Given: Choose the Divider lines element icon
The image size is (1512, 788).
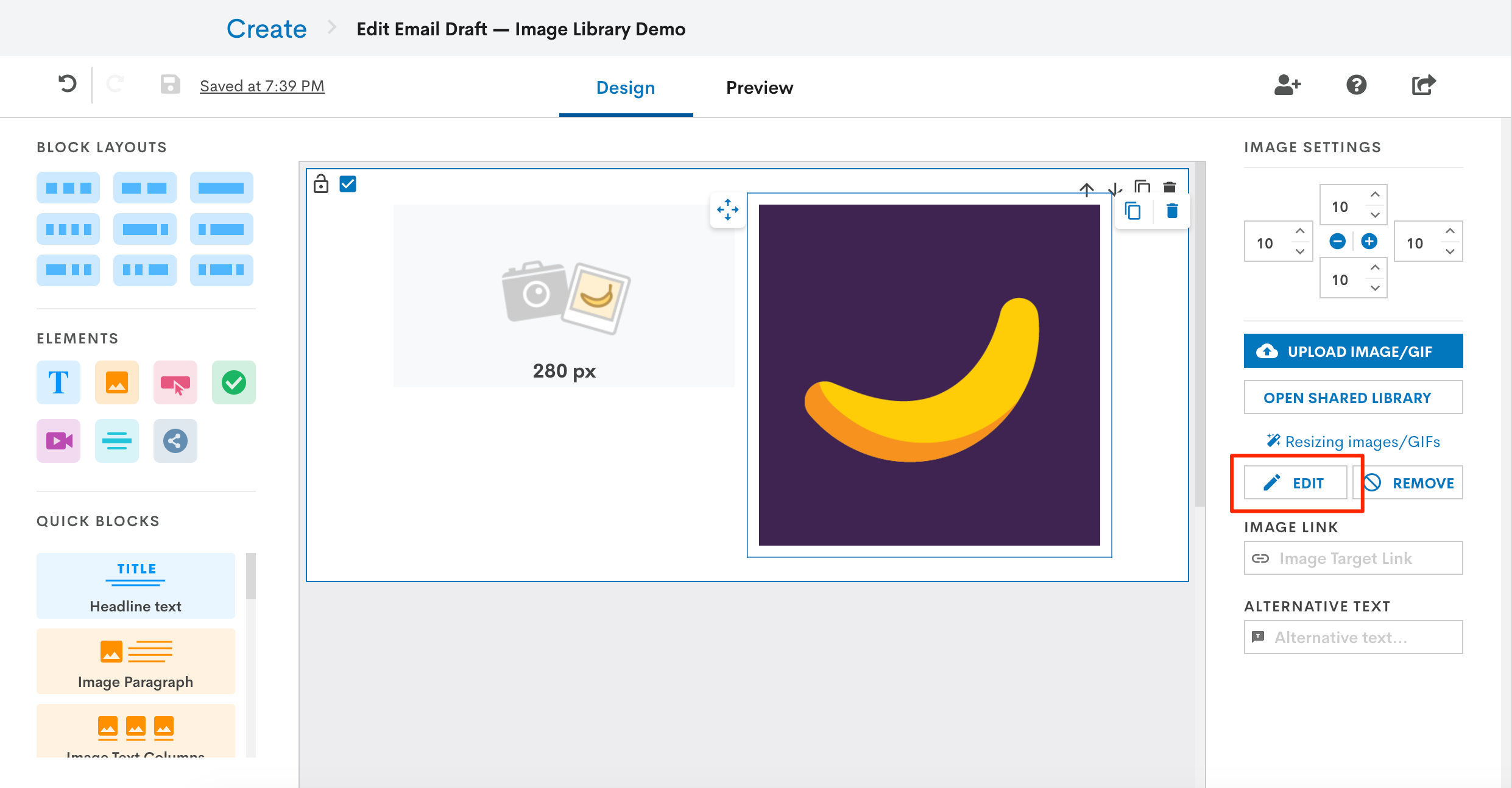Looking at the screenshot, I should 117,441.
